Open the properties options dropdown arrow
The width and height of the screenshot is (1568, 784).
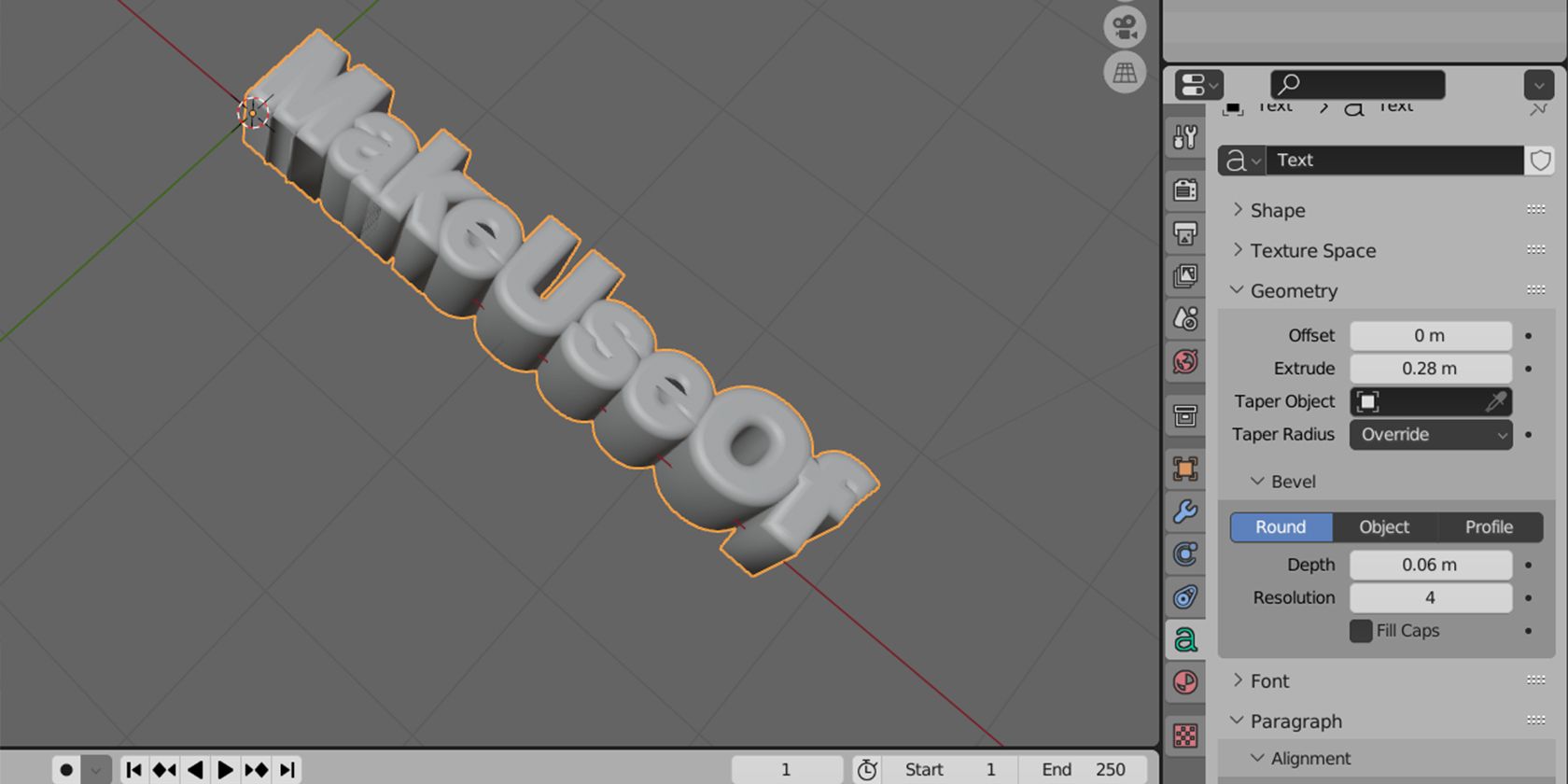(1539, 85)
